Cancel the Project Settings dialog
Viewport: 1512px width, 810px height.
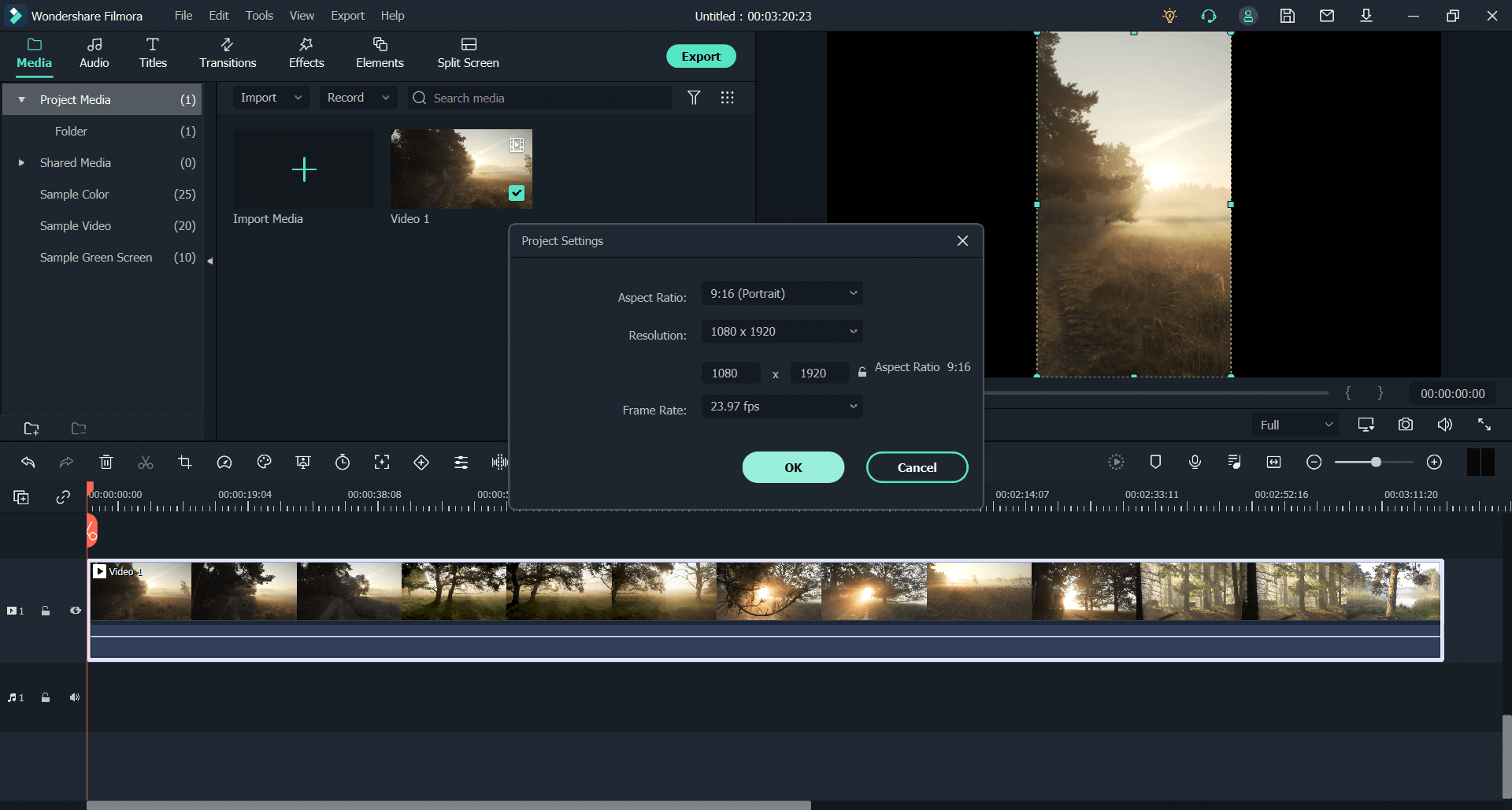(917, 467)
